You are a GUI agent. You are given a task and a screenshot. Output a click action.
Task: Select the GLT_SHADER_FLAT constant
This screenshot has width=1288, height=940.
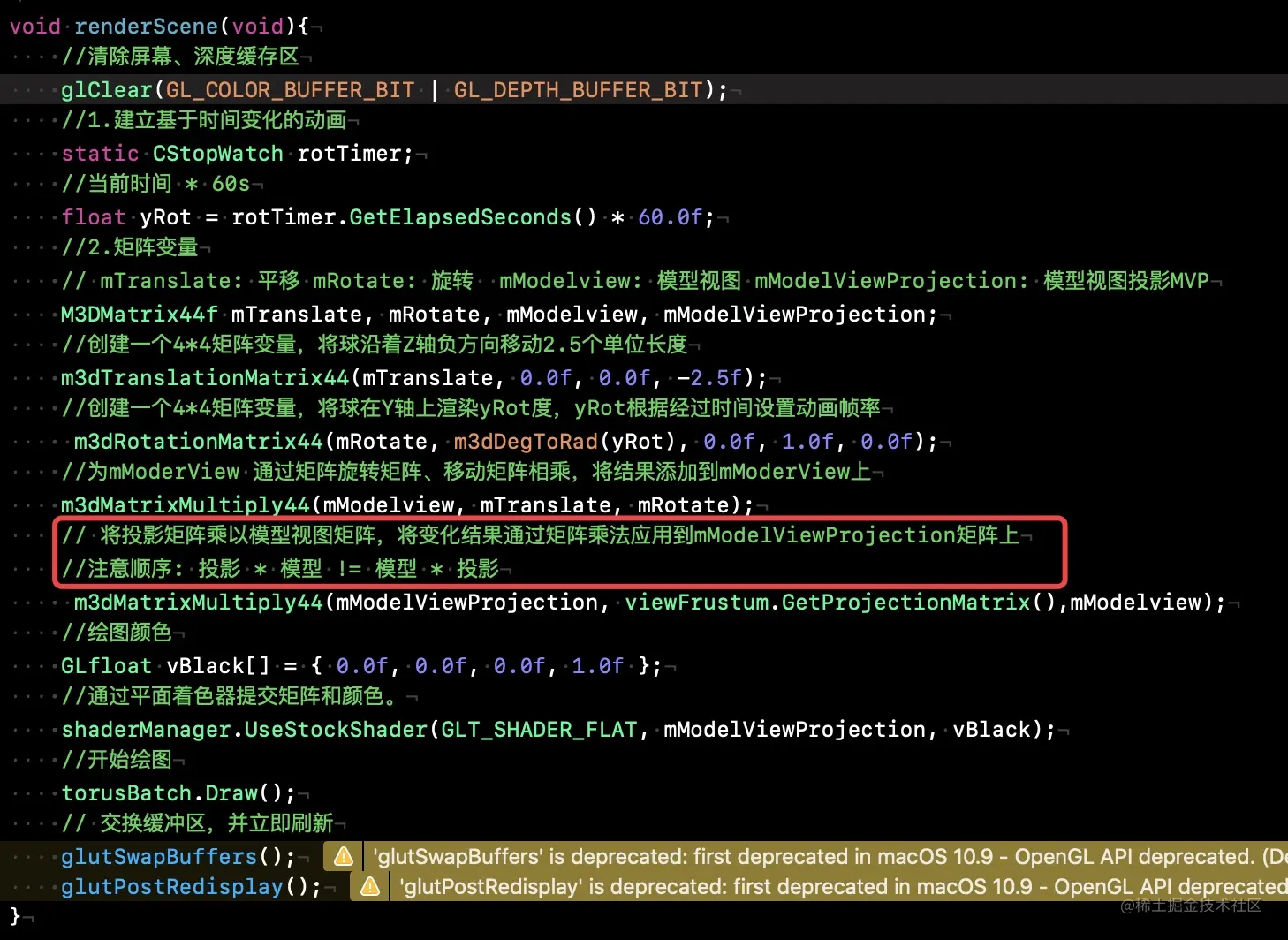click(539, 729)
